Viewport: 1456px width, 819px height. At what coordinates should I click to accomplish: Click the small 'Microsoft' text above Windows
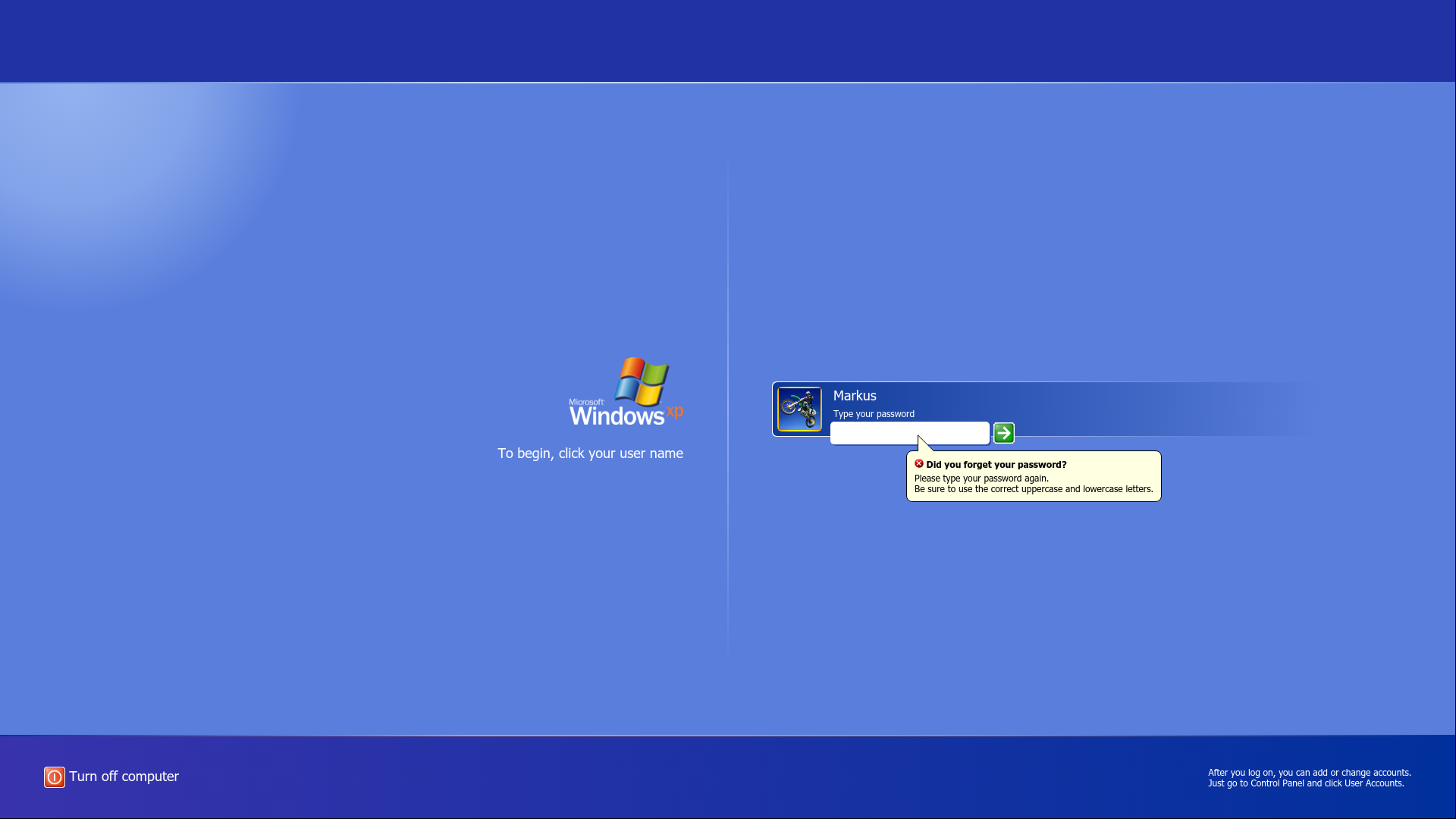click(x=586, y=403)
